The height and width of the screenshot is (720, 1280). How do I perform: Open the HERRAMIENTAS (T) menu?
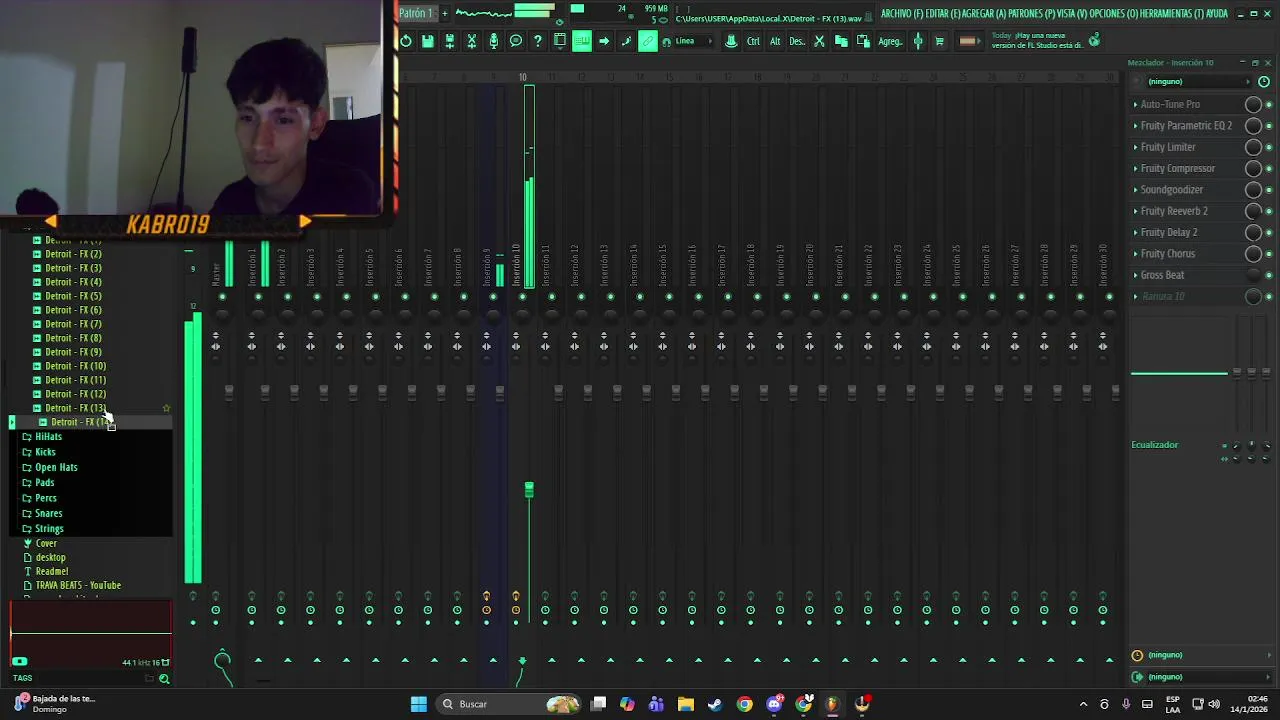(x=1171, y=14)
